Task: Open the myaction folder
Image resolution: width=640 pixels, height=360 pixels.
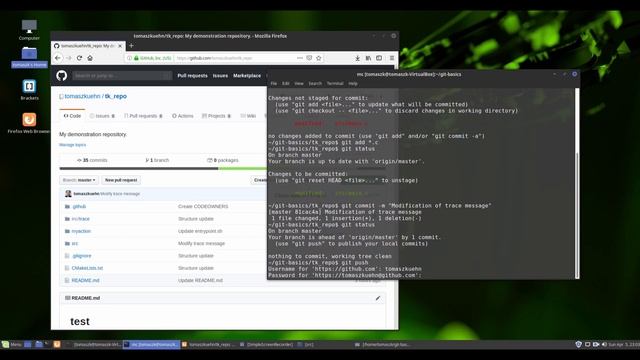Action: click(81, 231)
